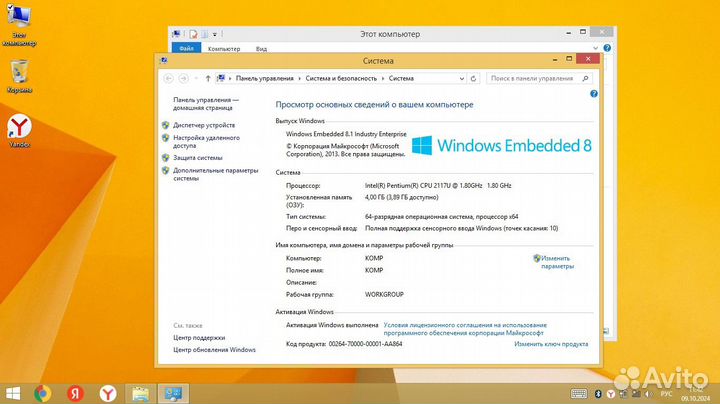Open recent locations dropdown arrow

point(196,79)
